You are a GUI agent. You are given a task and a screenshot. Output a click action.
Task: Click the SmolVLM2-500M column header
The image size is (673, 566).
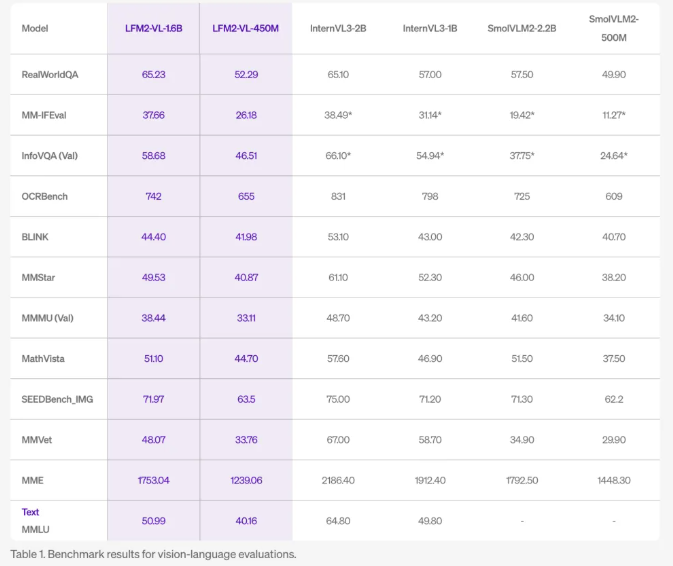[x=614, y=26]
